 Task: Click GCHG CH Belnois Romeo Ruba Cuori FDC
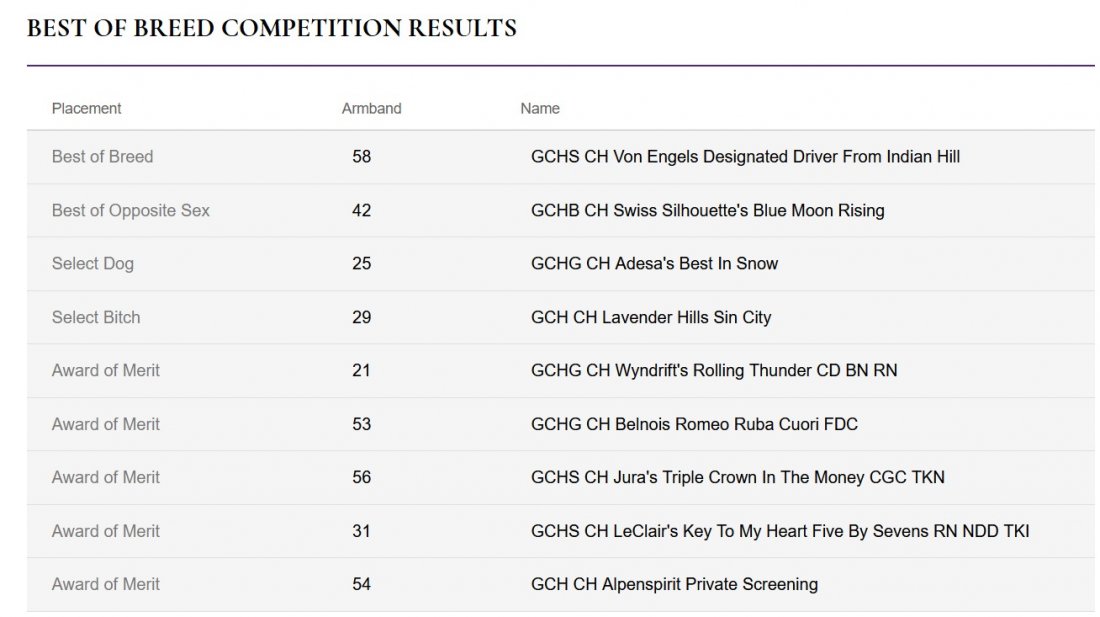[694, 424]
